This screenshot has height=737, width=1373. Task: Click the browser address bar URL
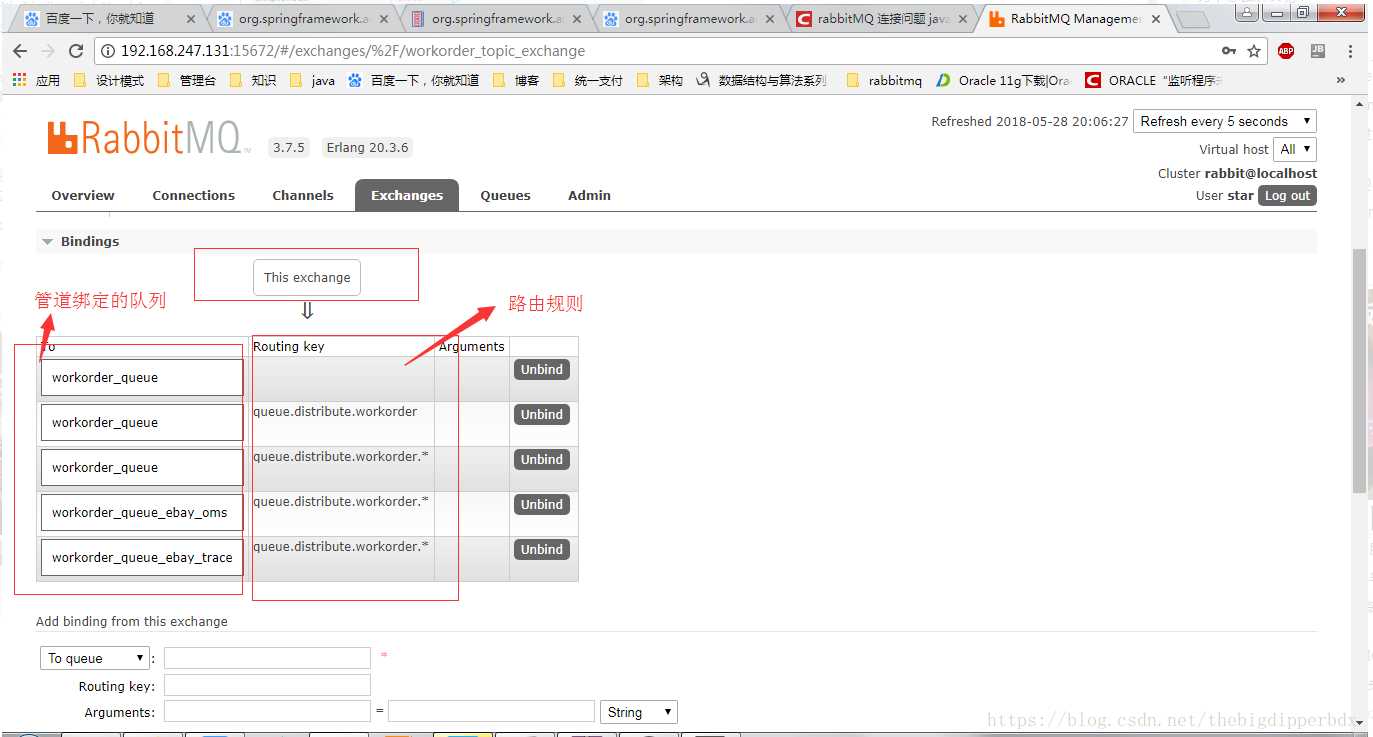353,51
